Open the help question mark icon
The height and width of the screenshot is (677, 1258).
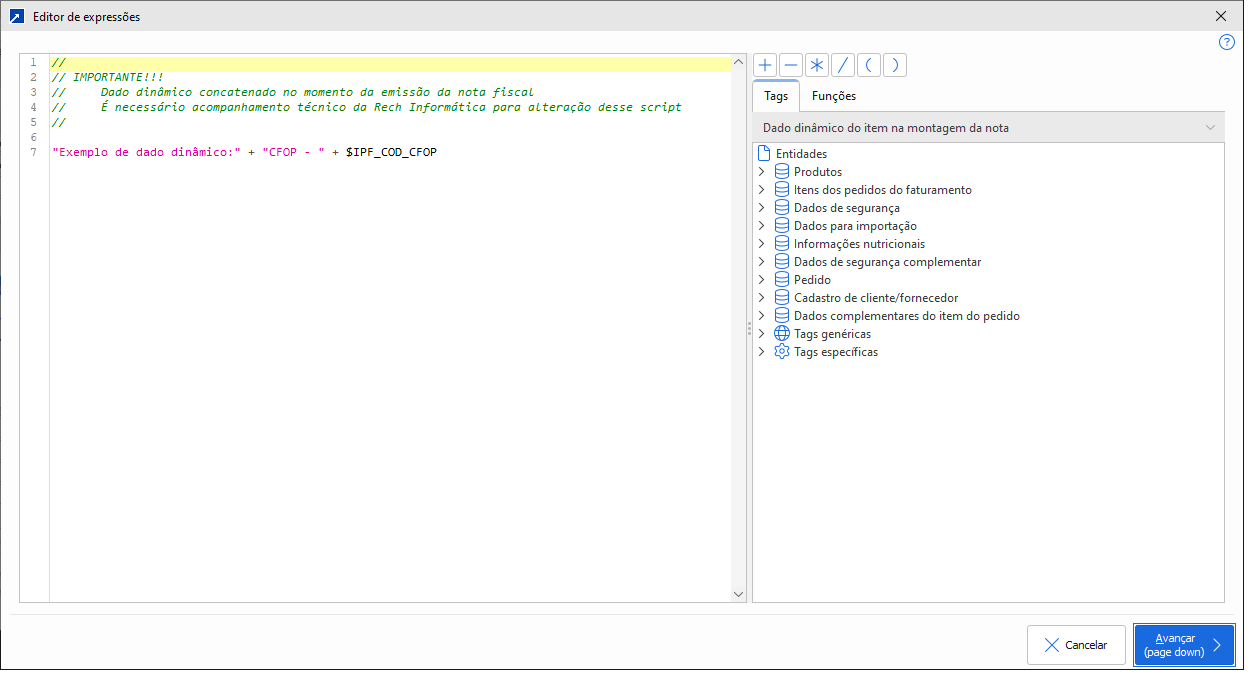[1227, 42]
